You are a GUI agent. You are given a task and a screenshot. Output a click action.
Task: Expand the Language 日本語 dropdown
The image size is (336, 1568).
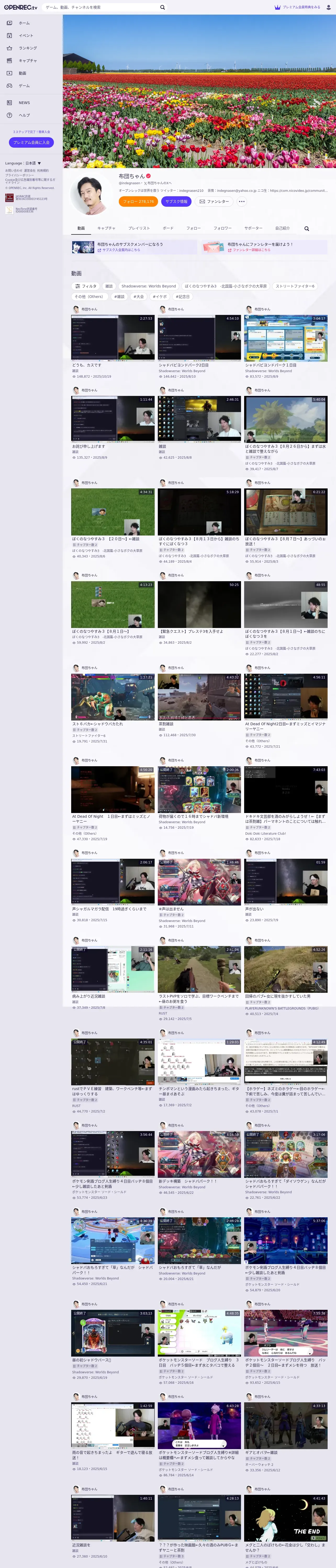pyautogui.click(x=23, y=163)
